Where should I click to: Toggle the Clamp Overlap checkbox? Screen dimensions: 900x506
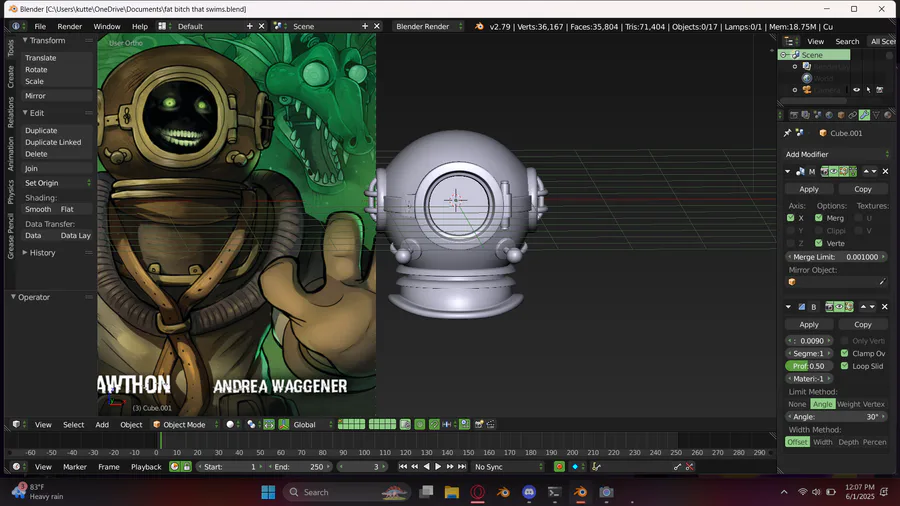tap(844, 353)
